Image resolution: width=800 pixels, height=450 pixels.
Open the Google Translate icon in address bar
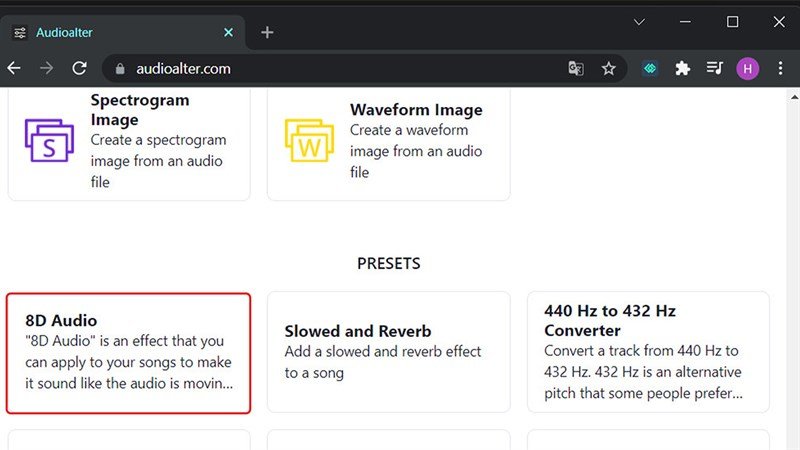(x=576, y=69)
